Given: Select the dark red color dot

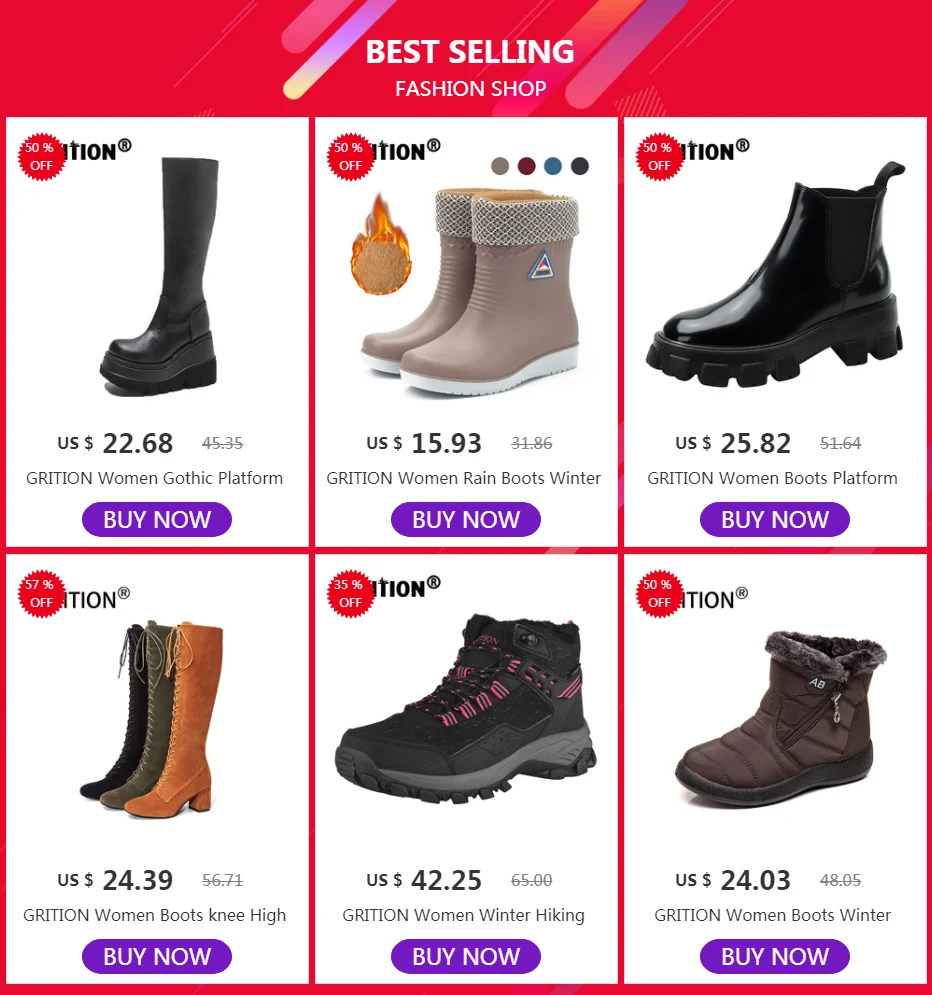Looking at the screenshot, I should tap(527, 166).
